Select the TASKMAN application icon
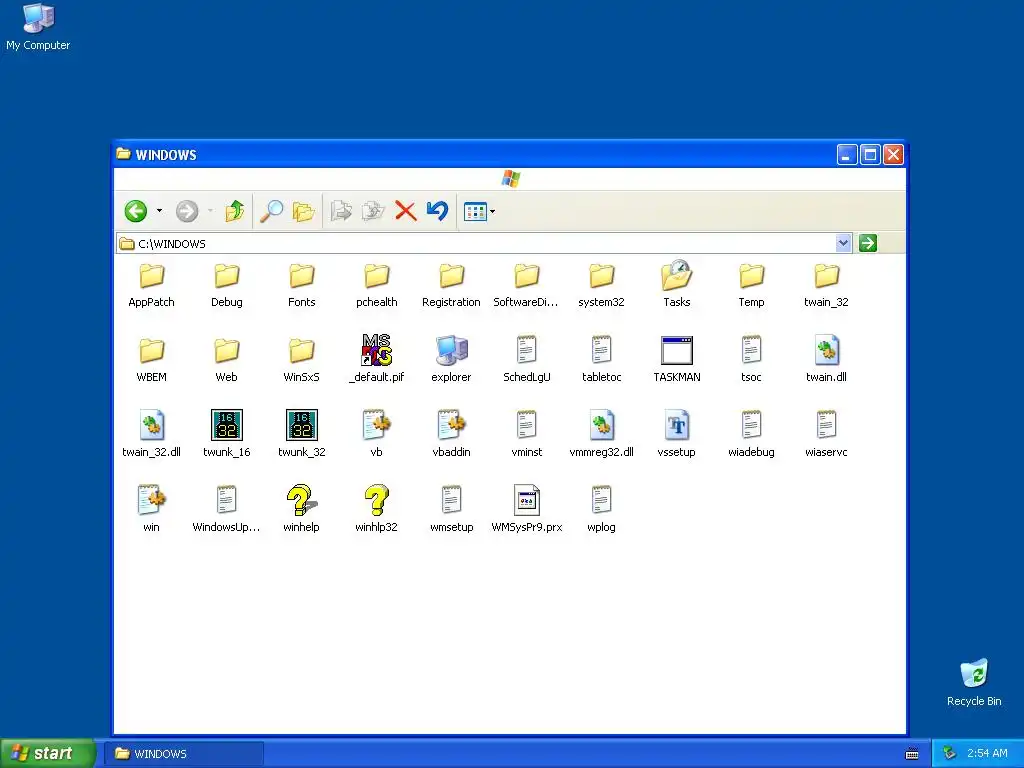1024x768 pixels. click(x=677, y=359)
